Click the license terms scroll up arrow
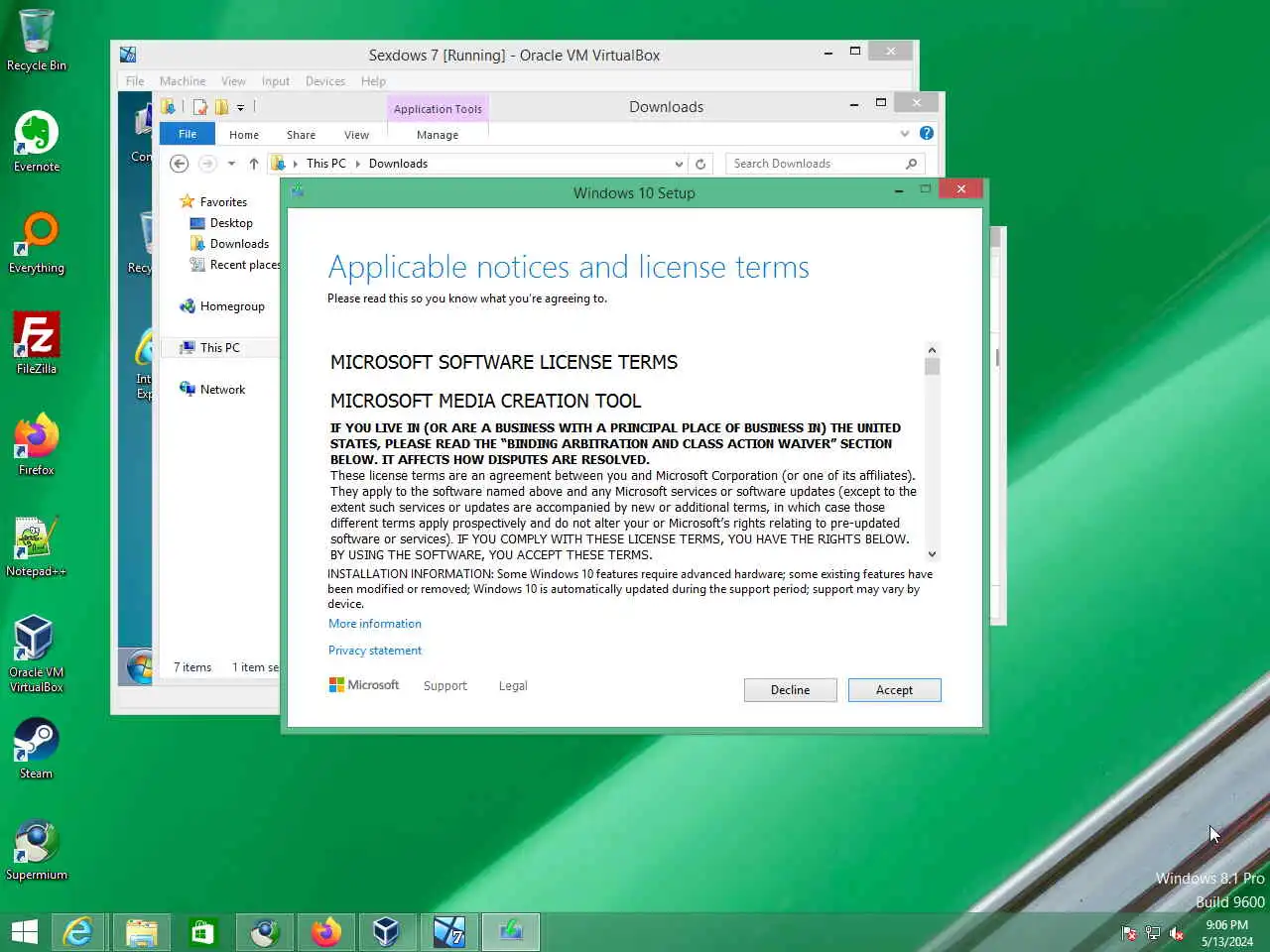Viewport: 1270px width, 952px height. tap(932, 350)
